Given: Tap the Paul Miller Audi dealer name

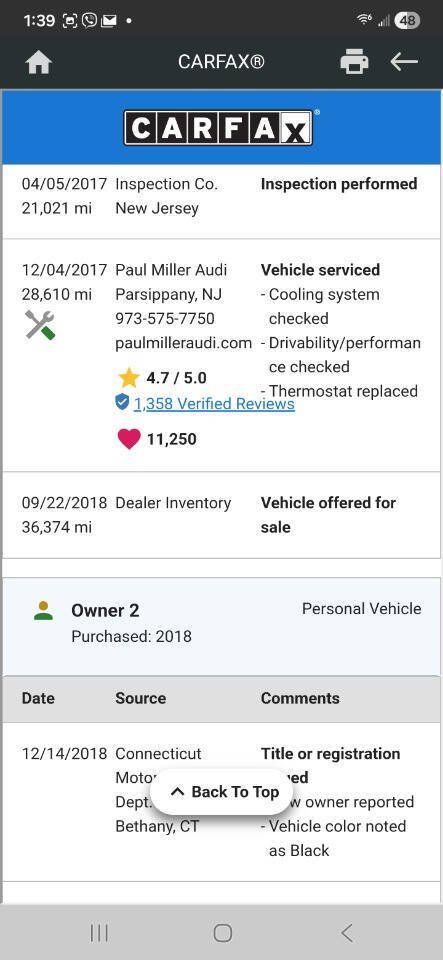Looking at the screenshot, I should (x=171, y=270).
